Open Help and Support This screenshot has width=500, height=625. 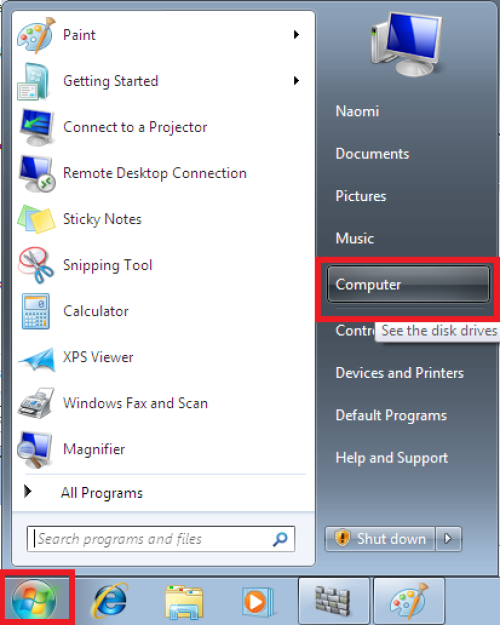pos(392,458)
